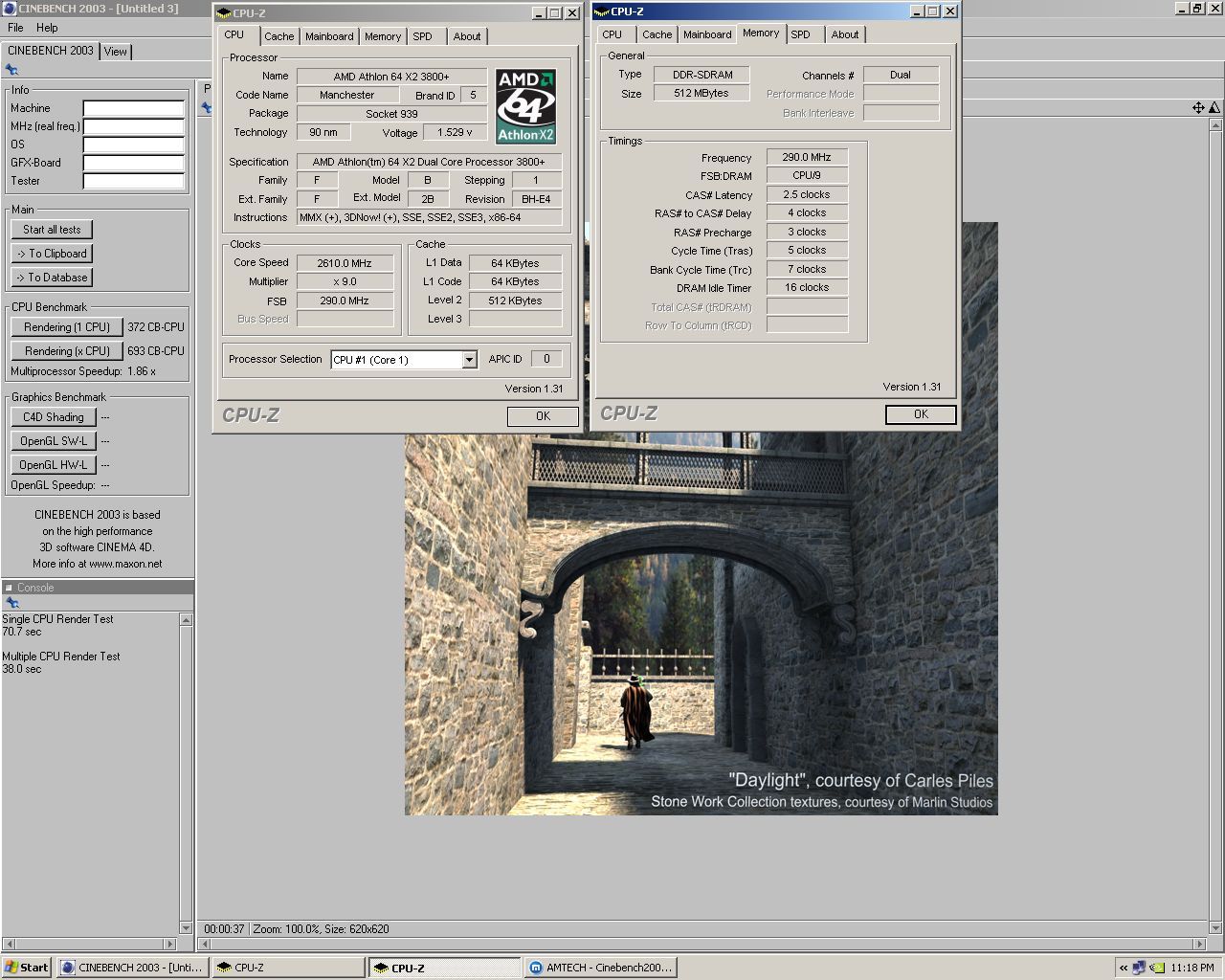This screenshot has height=980, width=1225.
Task: Click OK in left CPU-Z window
Action: 543,416
